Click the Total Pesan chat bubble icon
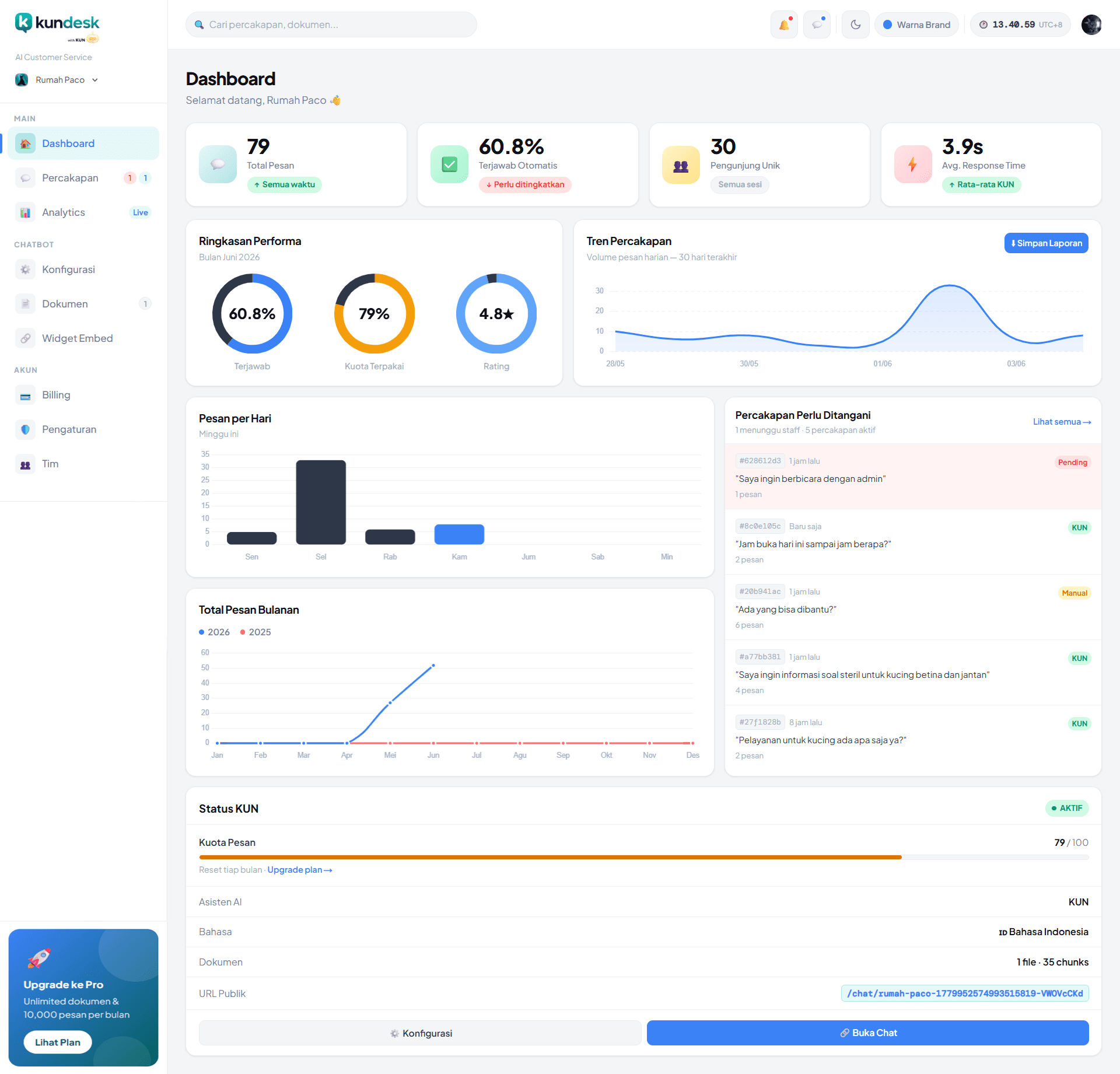Image resolution: width=1120 pixels, height=1074 pixels. (218, 165)
